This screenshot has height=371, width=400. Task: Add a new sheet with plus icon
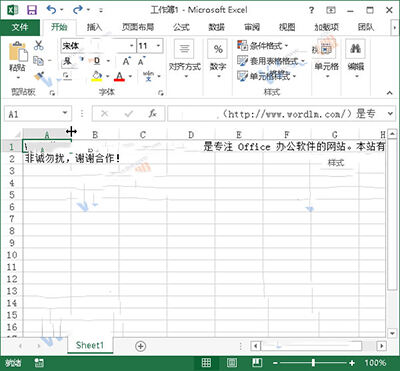(141, 346)
